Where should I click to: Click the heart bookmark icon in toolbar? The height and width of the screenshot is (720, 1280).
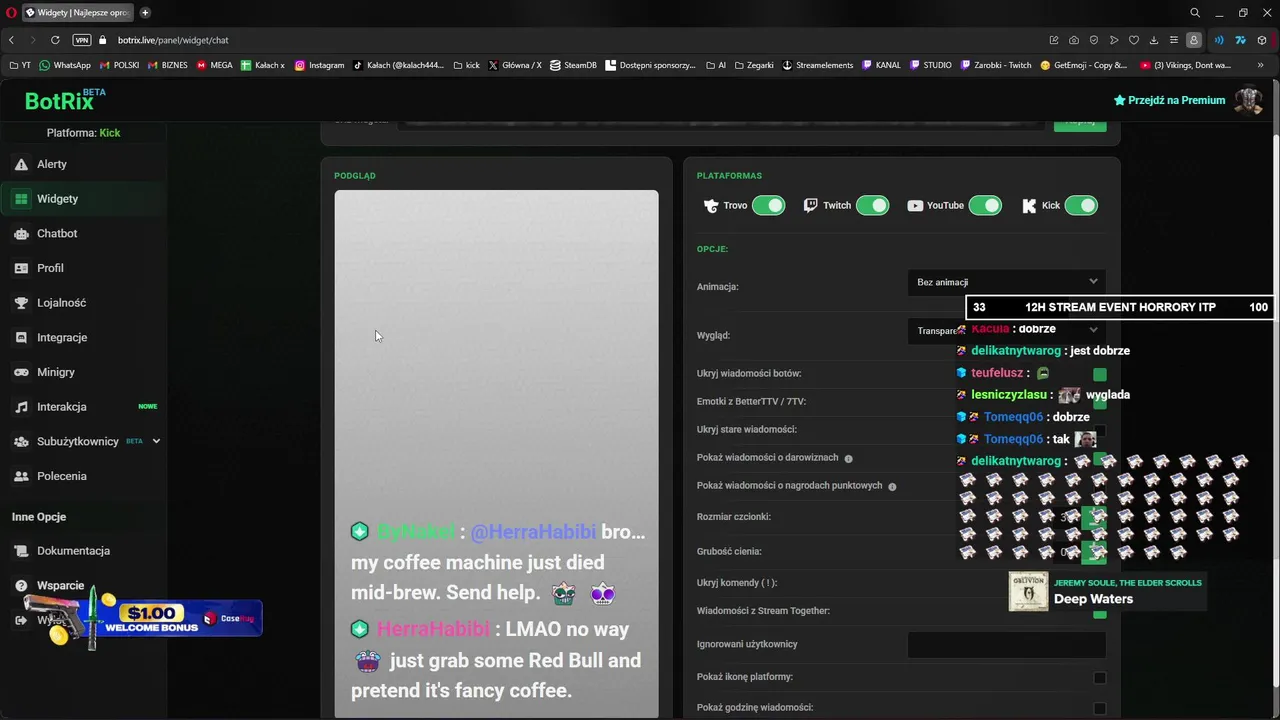click(x=1134, y=40)
